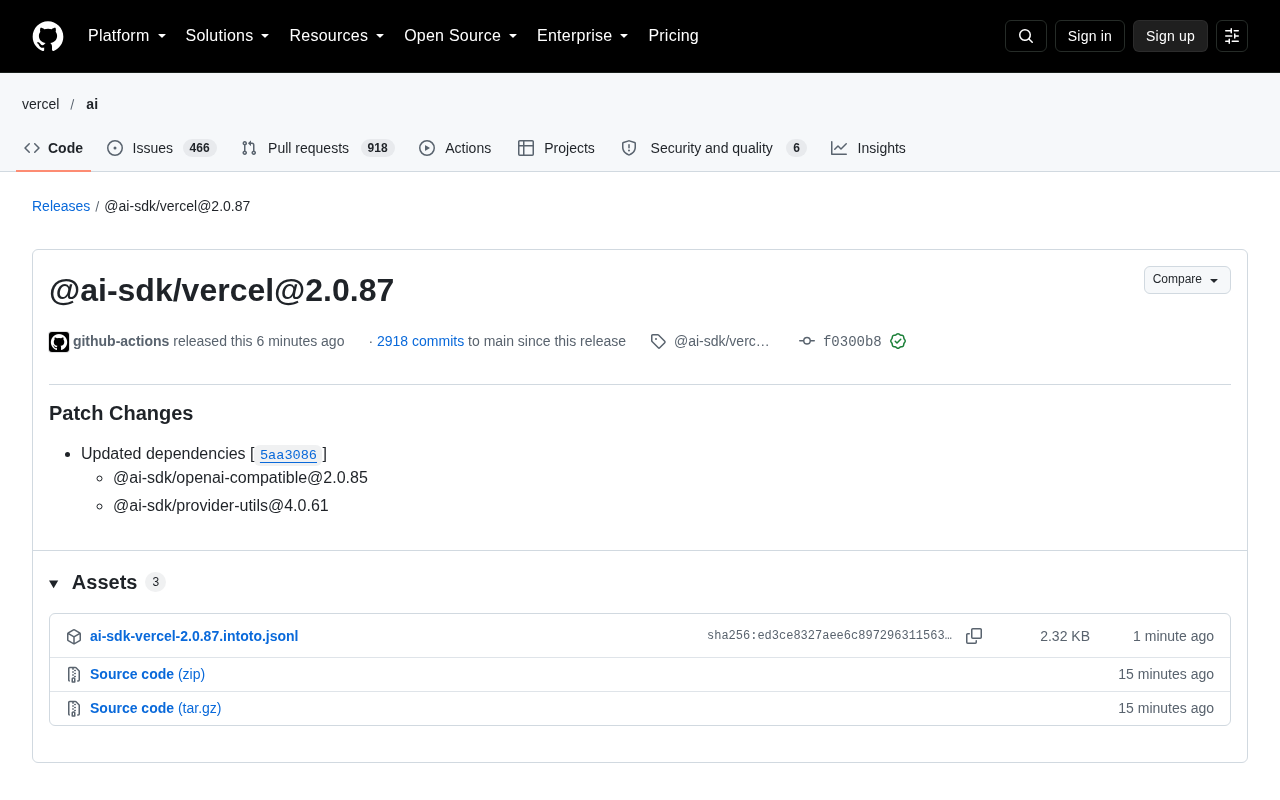Click the Patch Changes heading

coord(121,413)
